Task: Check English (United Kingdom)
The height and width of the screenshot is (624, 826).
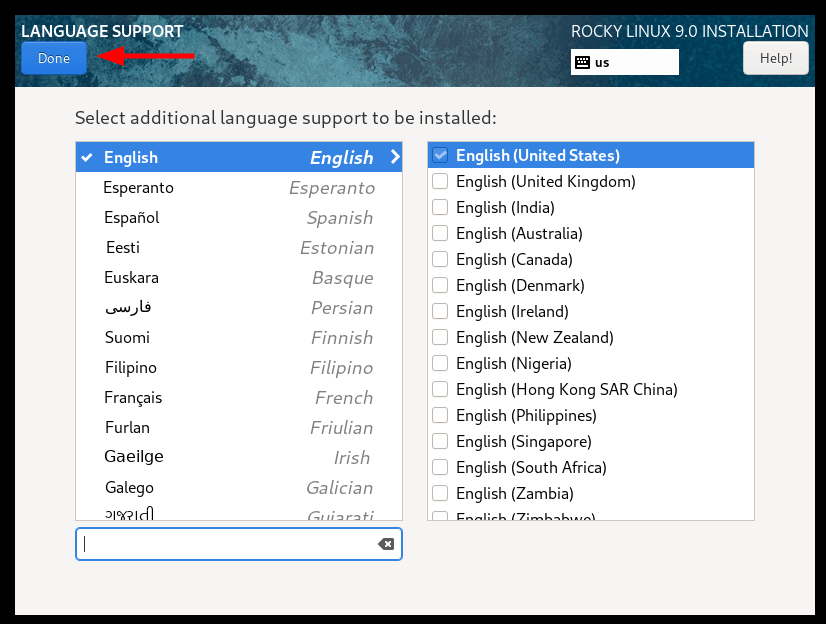Action: [x=440, y=181]
